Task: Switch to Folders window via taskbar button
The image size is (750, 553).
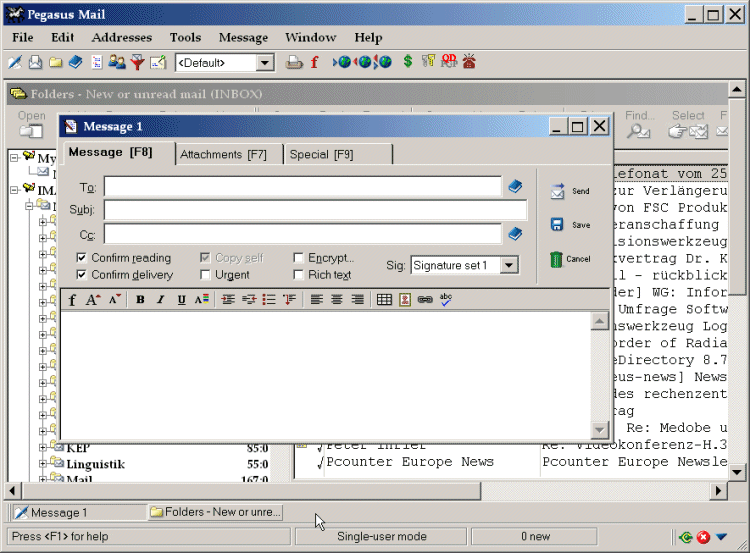Action: pyautogui.click(x=215, y=512)
